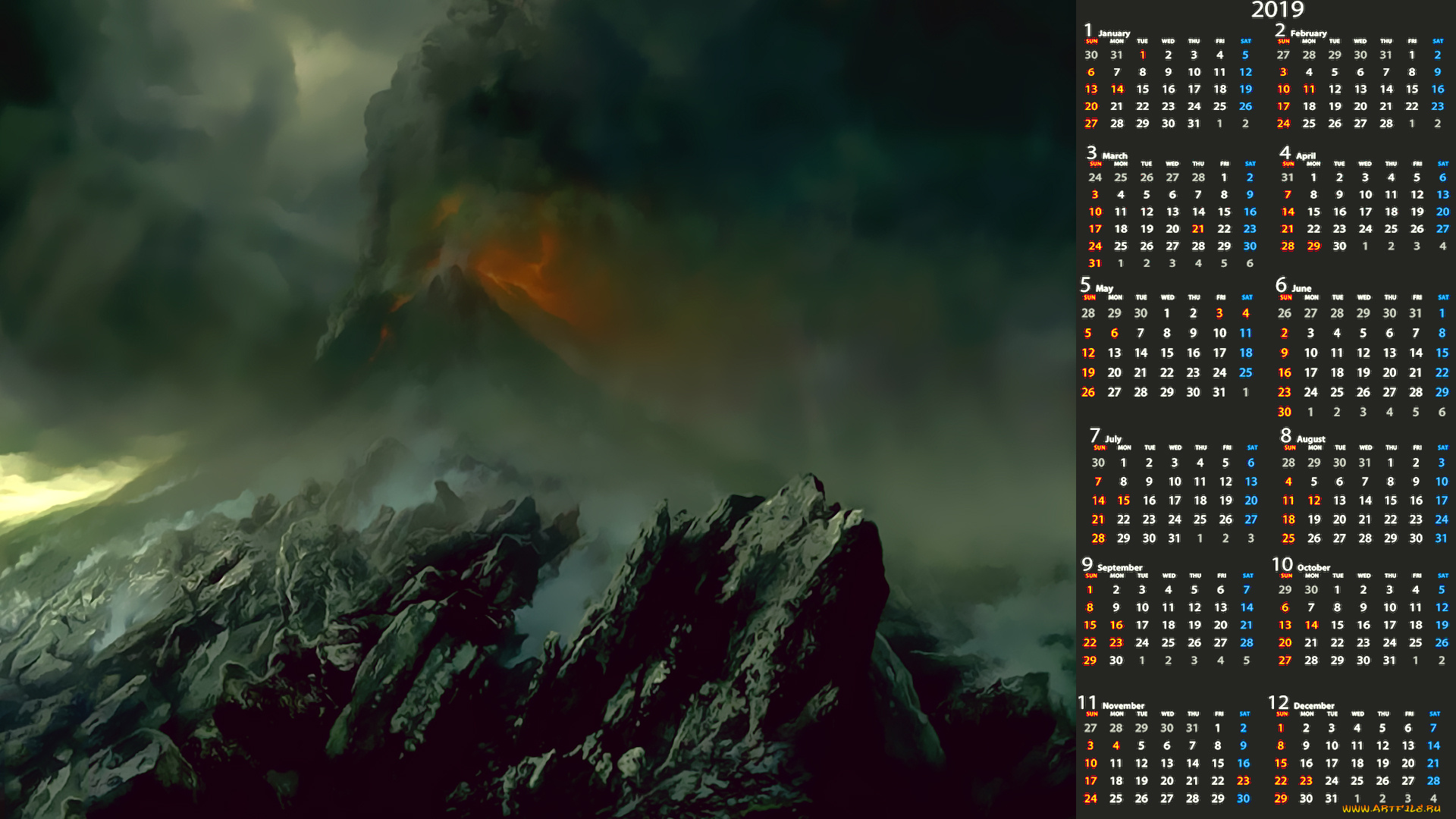1456x819 pixels.
Task: Click February 14 in the calendar
Action: 1386,89
